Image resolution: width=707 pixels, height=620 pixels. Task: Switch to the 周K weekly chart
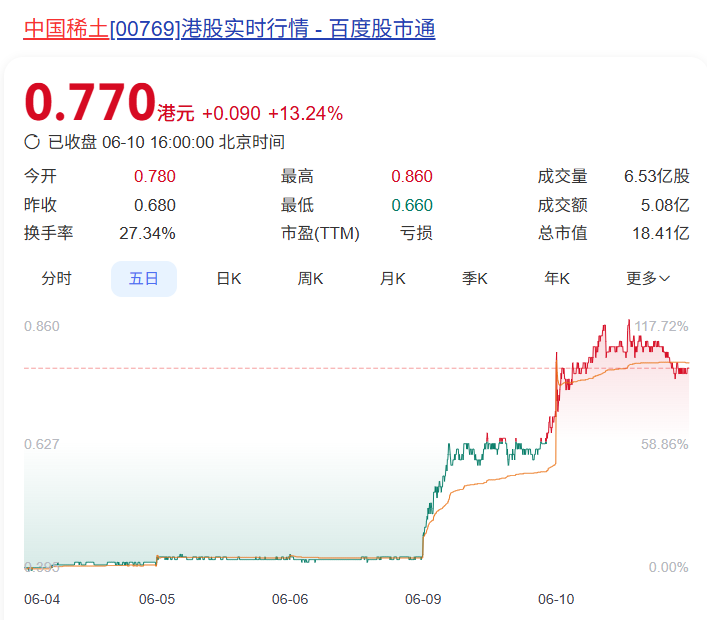[x=310, y=279]
